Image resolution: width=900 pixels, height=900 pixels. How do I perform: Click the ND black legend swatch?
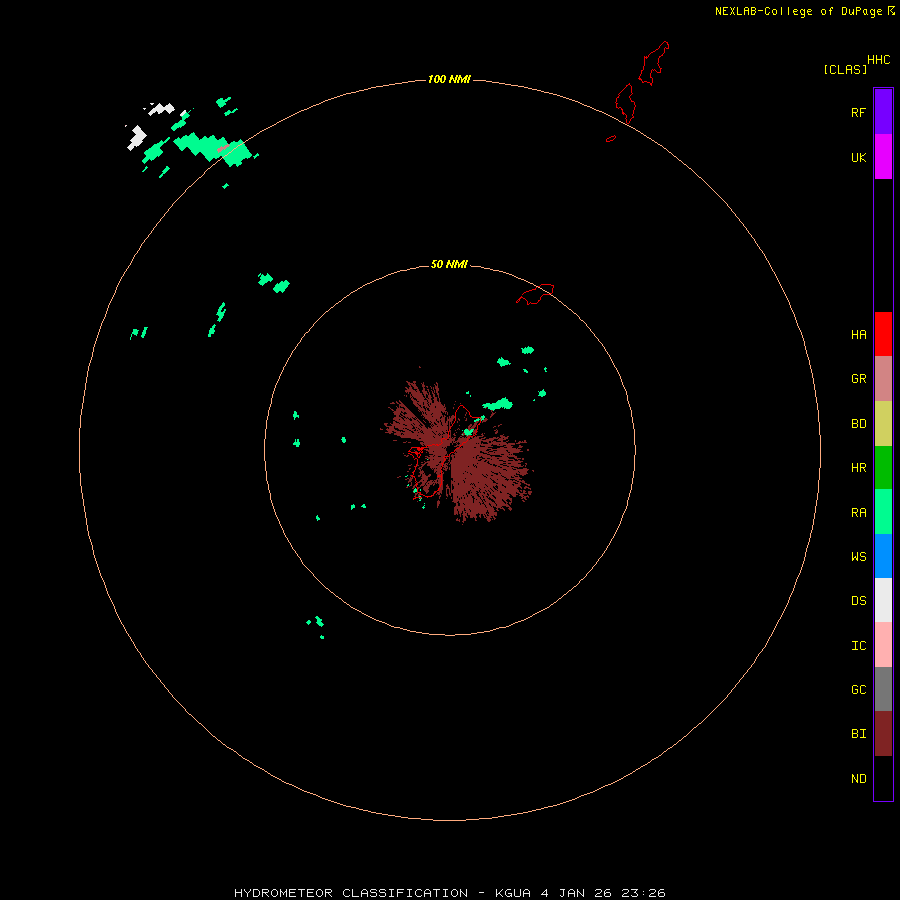(883, 778)
